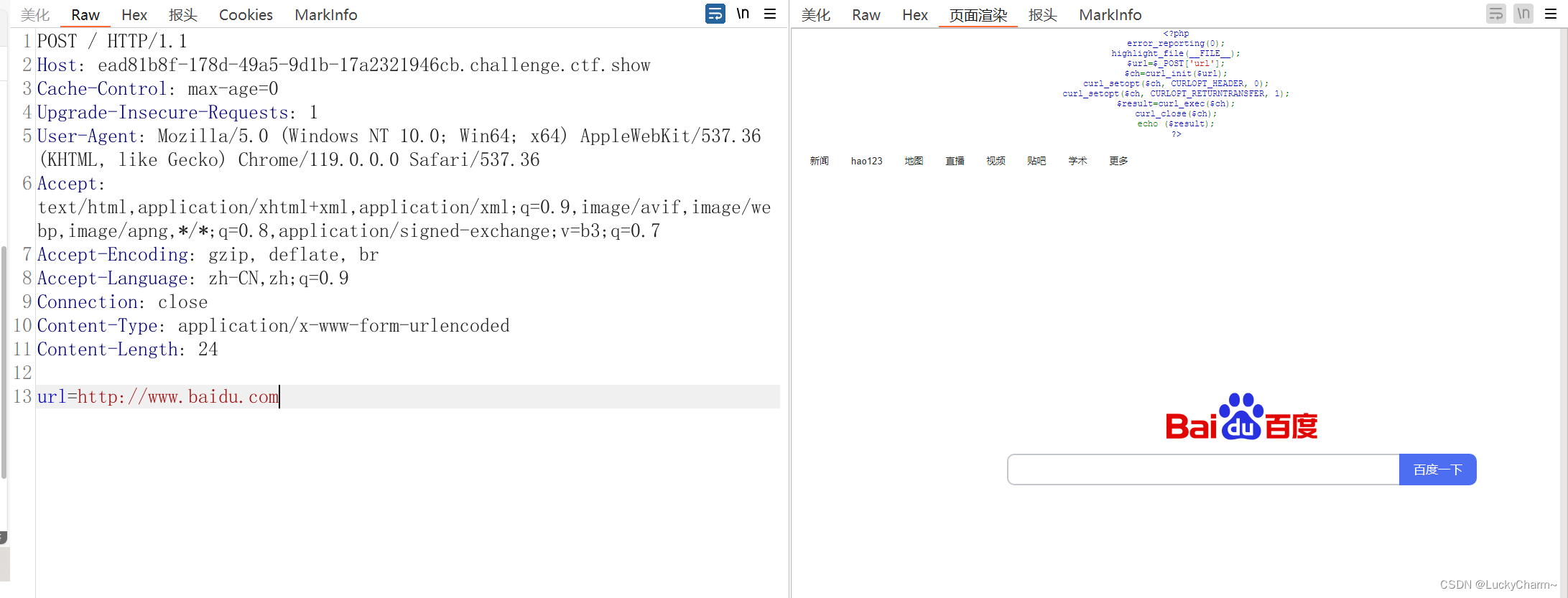Click the $url=$_POST['url'] code line
Viewport: 1568px width, 598px height.
pyautogui.click(x=1176, y=63)
